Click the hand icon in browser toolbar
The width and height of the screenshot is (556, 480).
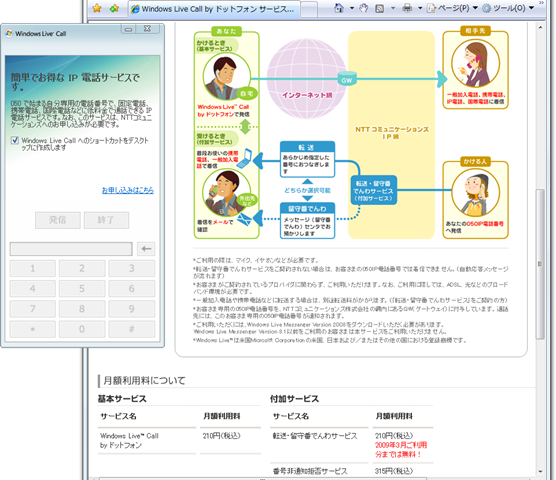pos(364,8)
